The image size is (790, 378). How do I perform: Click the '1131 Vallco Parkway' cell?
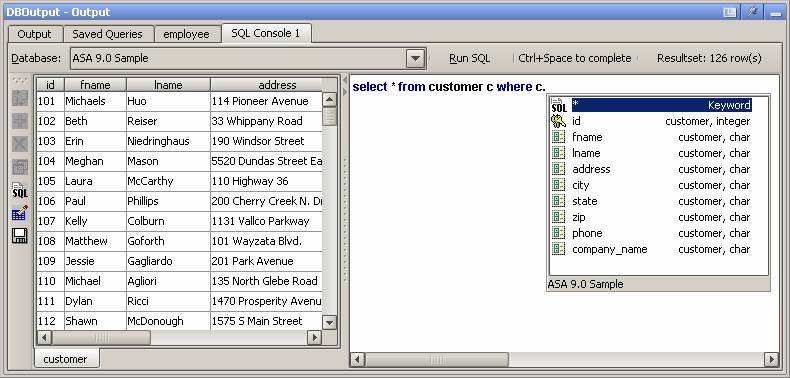click(x=267, y=221)
